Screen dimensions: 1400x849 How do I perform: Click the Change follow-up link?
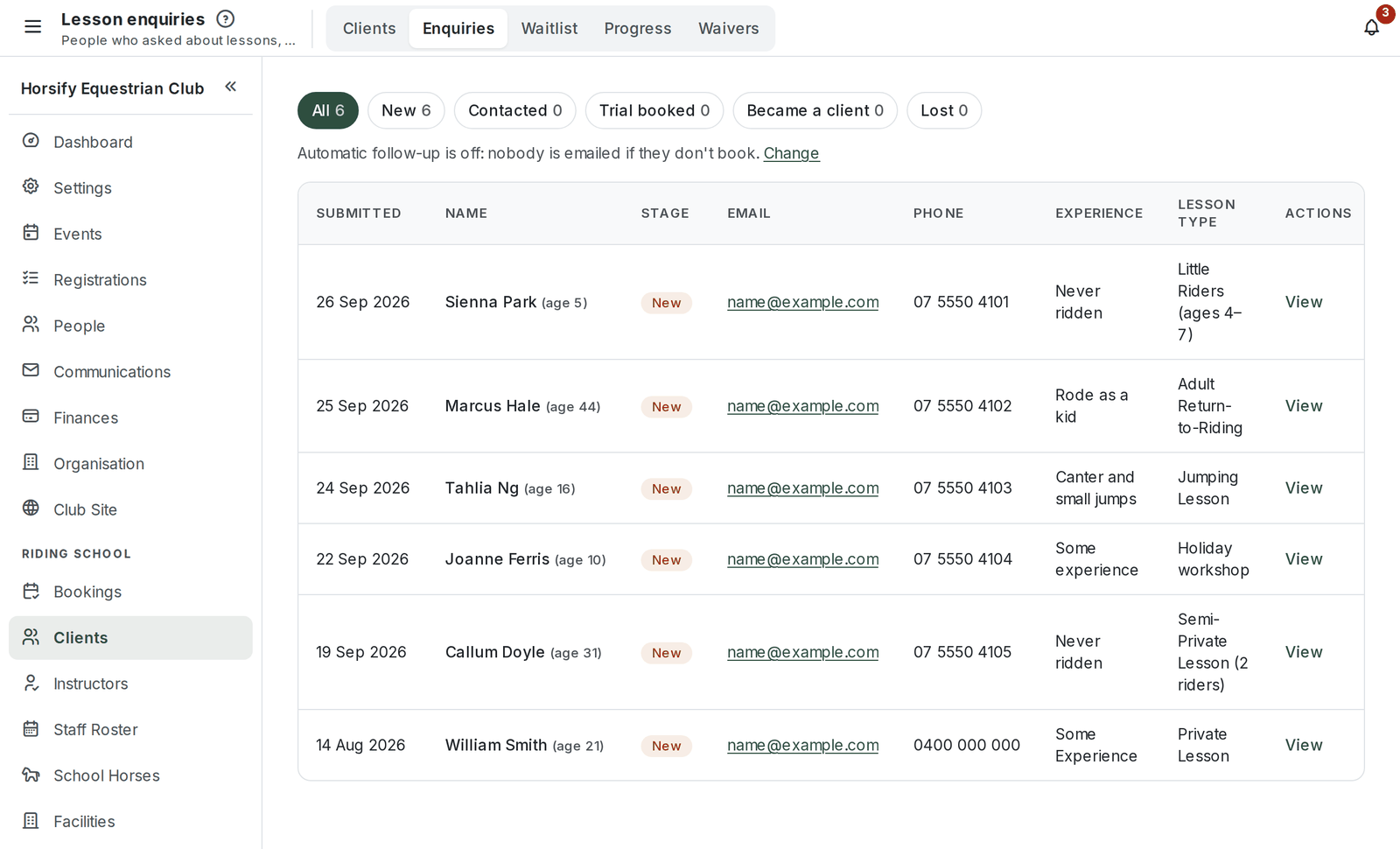pyautogui.click(x=791, y=153)
